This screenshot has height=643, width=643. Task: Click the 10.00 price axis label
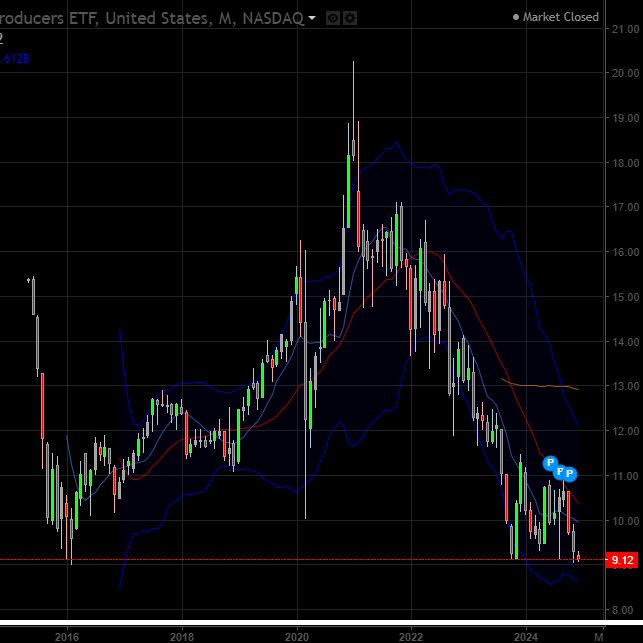(625, 521)
